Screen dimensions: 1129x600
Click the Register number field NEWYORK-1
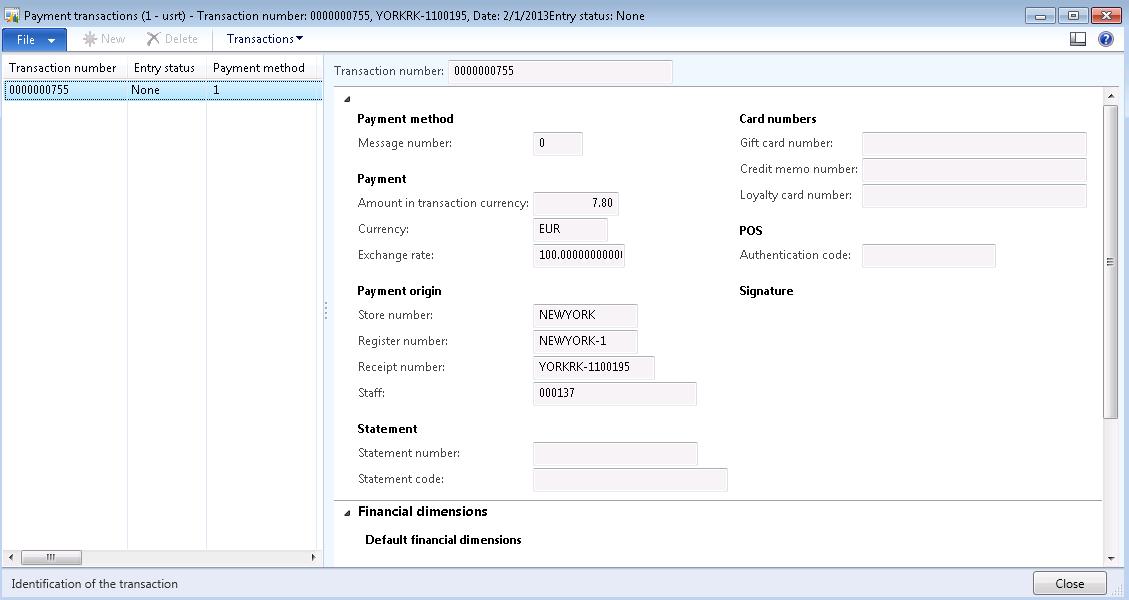coord(585,341)
